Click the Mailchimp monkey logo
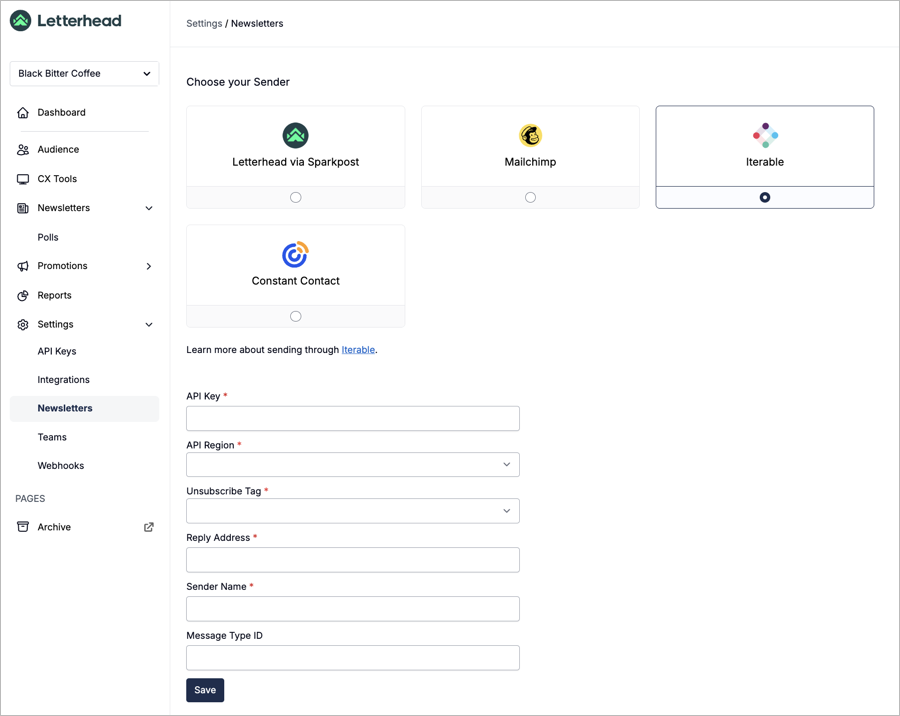 pos(530,136)
